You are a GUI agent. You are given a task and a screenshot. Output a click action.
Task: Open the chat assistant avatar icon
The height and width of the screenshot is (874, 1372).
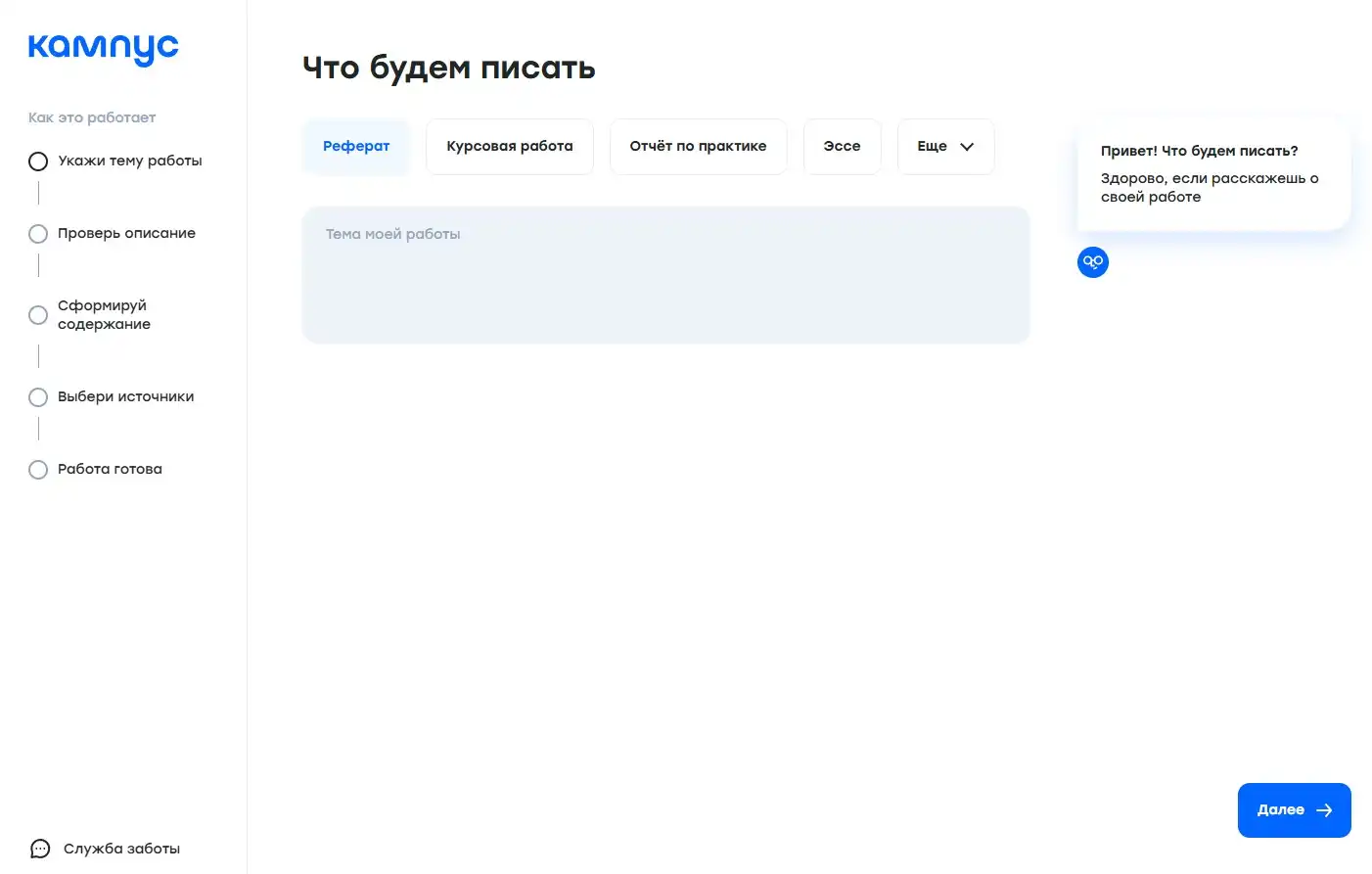click(x=1093, y=261)
